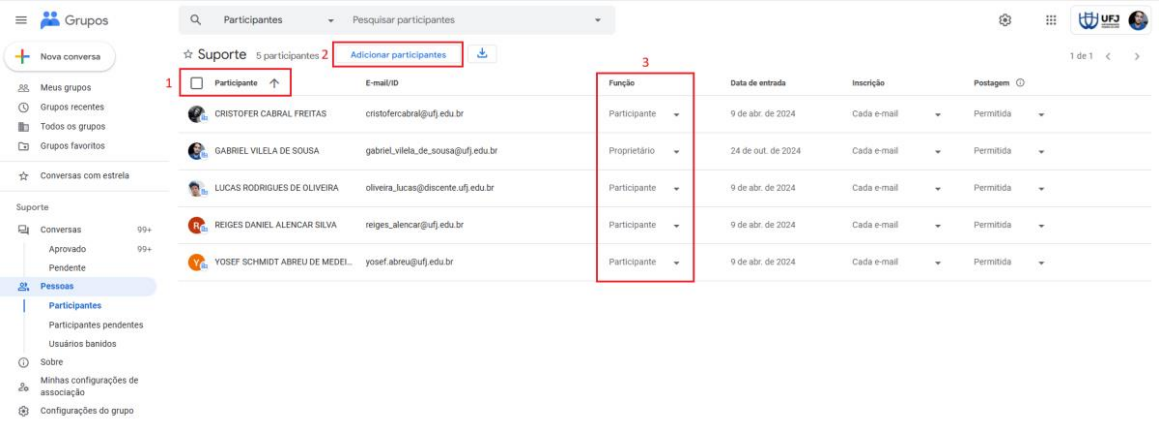1159x432 pixels.
Task: Click the search magnifier icon
Action: tap(196, 20)
